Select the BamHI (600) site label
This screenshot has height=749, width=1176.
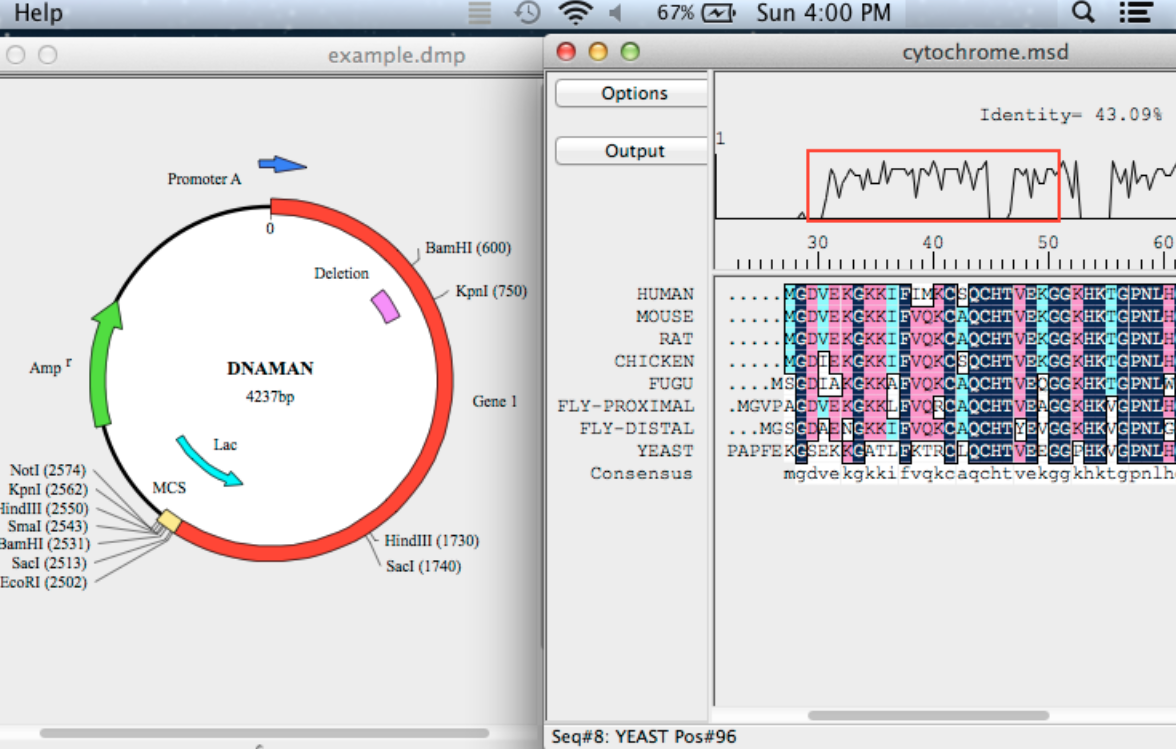[x=468, y=247]
